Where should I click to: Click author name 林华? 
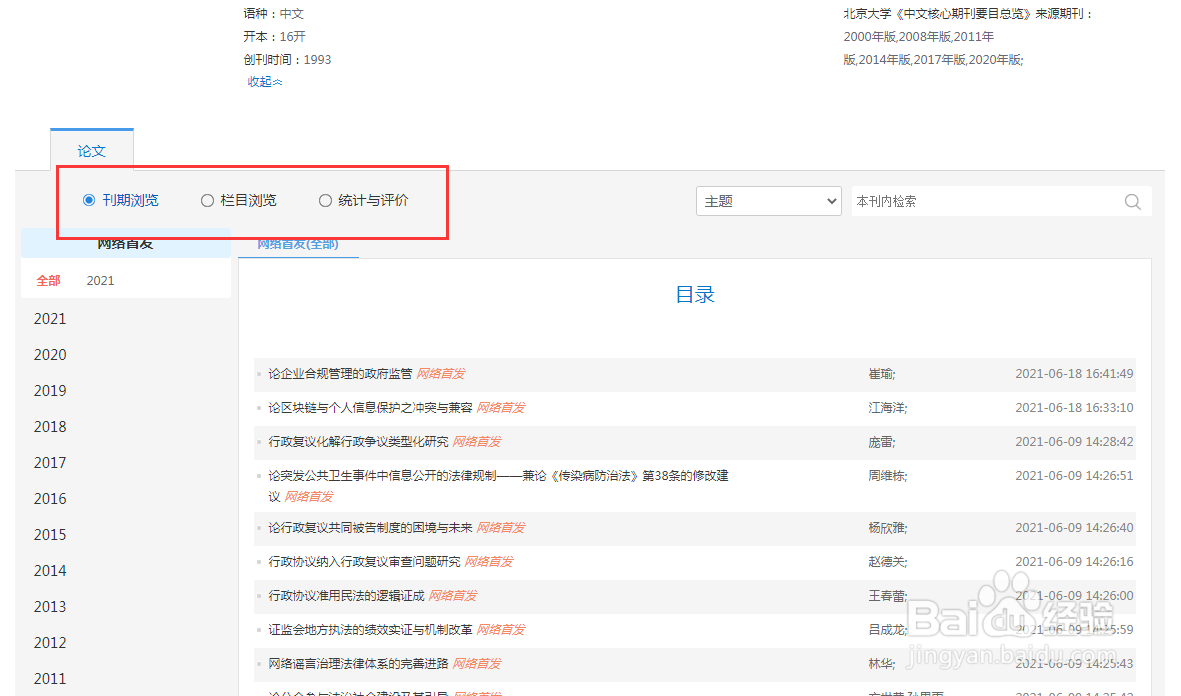[x=880, y=664]
